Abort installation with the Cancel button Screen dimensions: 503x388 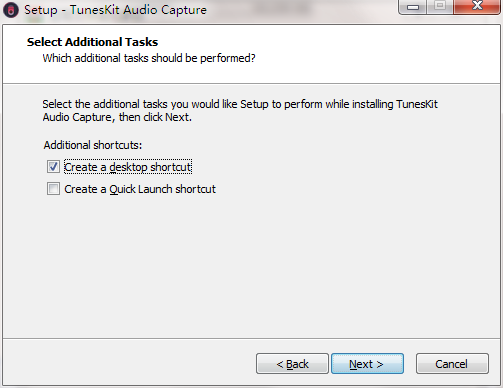(452, 364)
